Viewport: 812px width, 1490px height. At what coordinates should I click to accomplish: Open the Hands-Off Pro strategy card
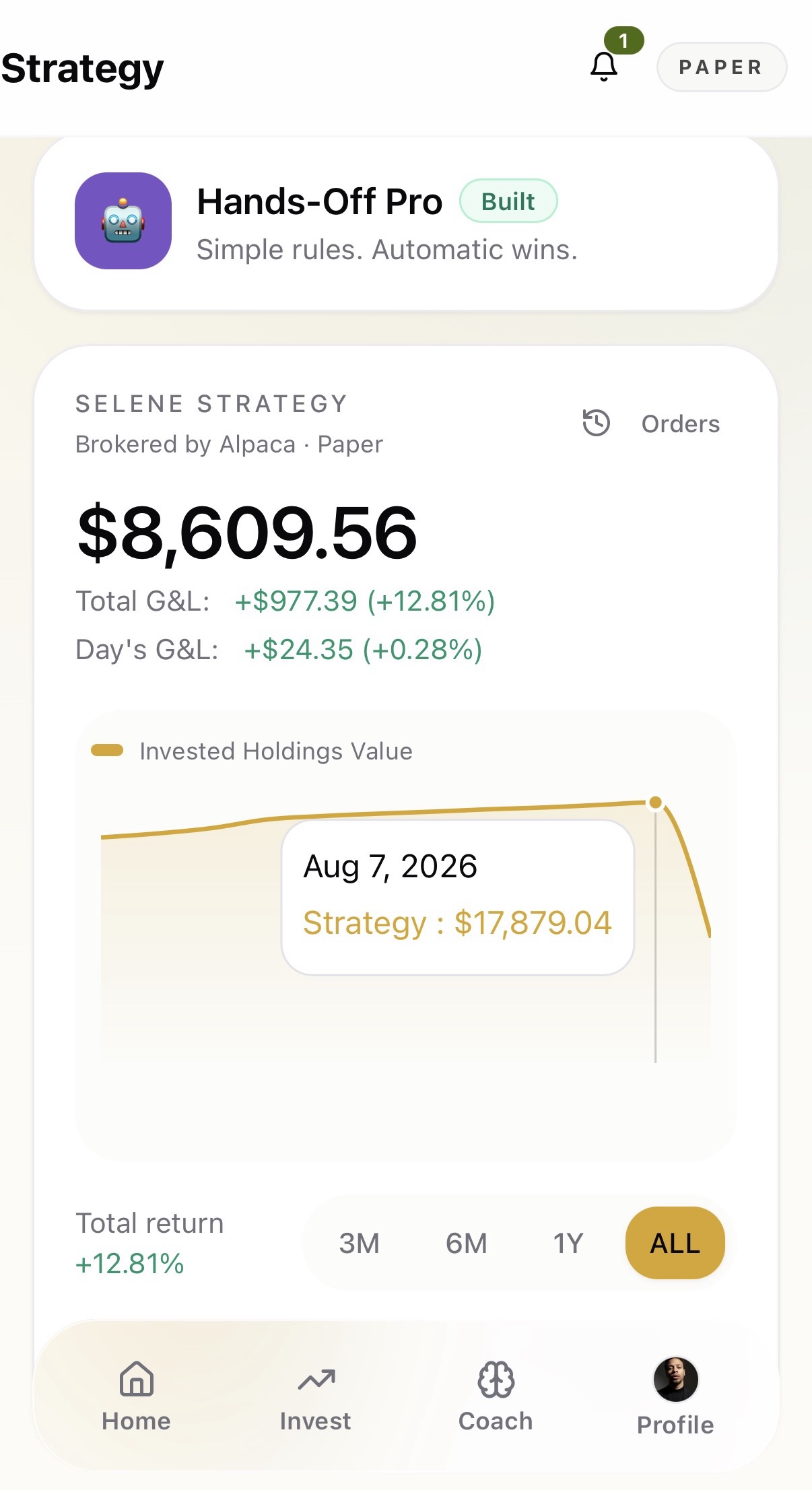(406, 222)
